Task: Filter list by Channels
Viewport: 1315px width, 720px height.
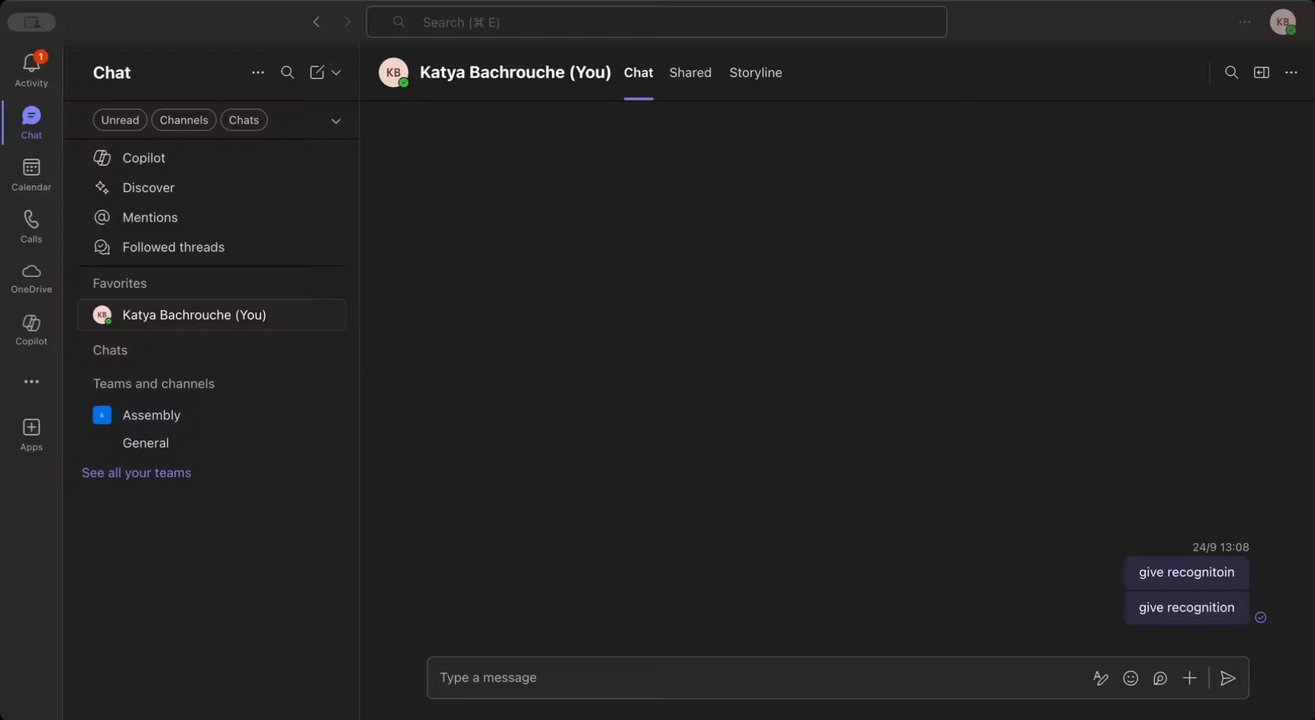Action: click(184, 120)
